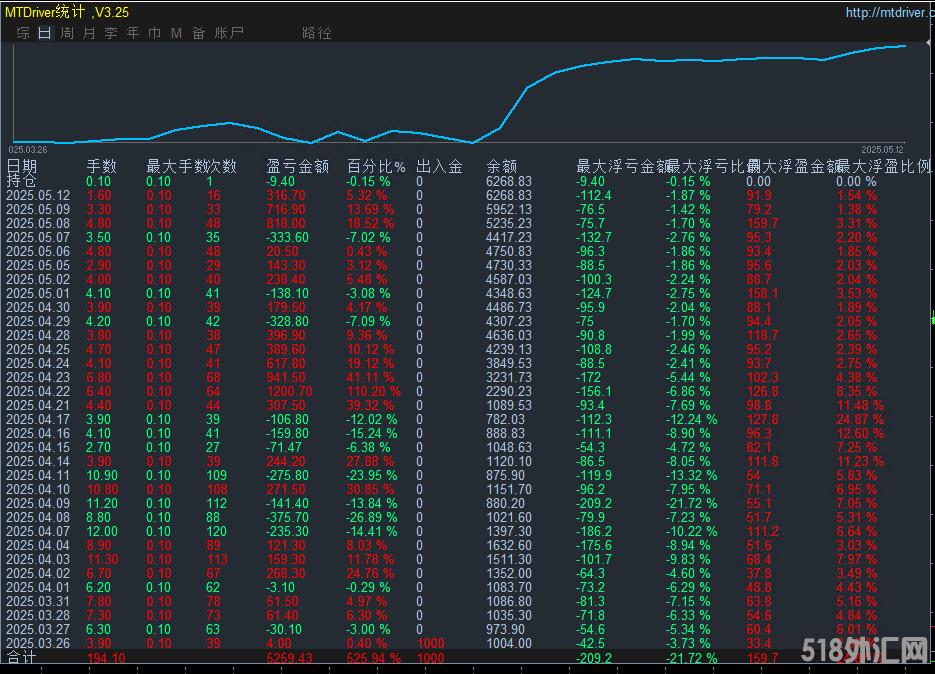Select the 2025.04.04 date row
The width and height of the screenshot is (935, 674).
468,546
